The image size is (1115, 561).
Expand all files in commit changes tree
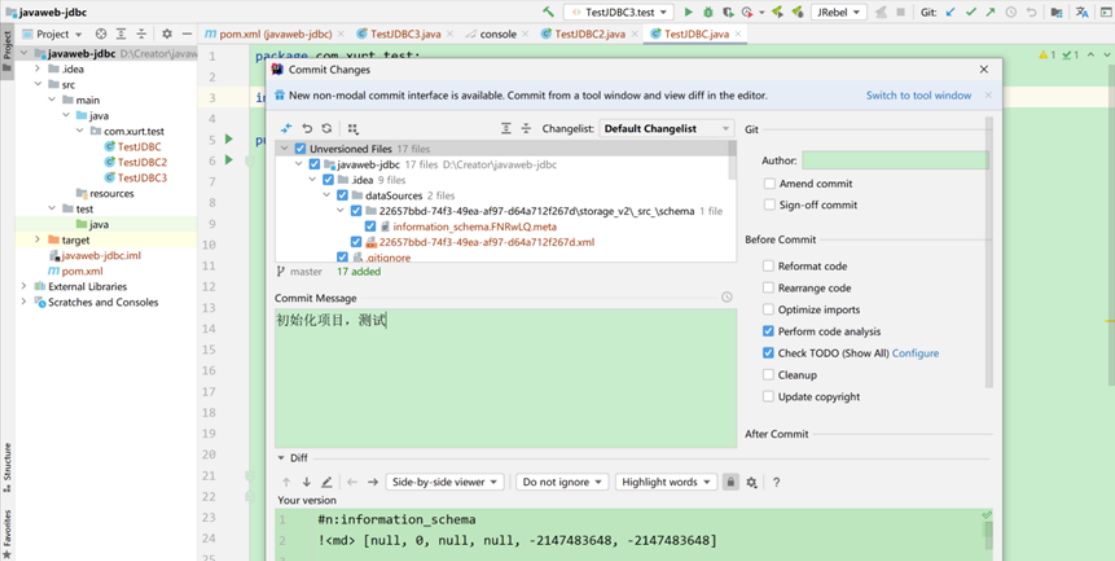(506, 129)
